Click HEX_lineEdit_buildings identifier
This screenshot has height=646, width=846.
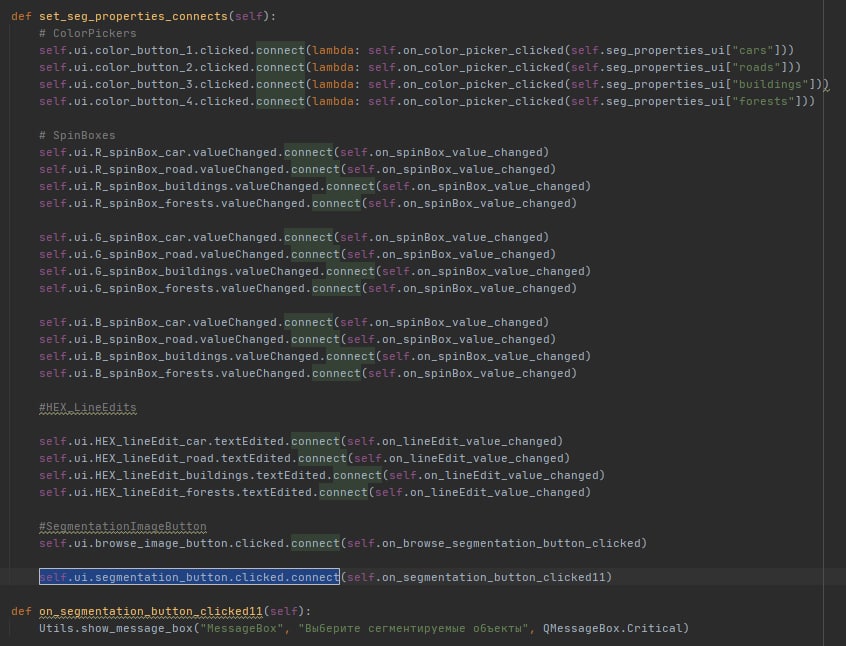coord(172,475)
